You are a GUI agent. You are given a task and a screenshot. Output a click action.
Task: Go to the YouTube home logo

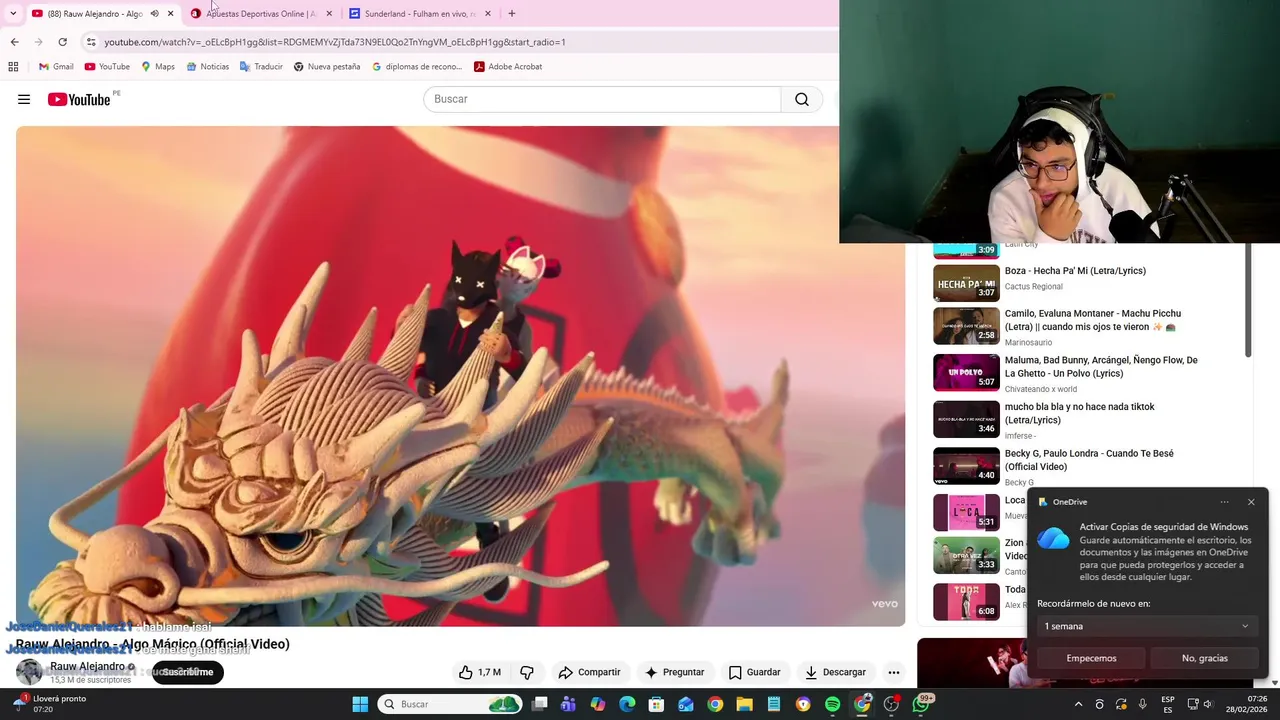point(79,99)
